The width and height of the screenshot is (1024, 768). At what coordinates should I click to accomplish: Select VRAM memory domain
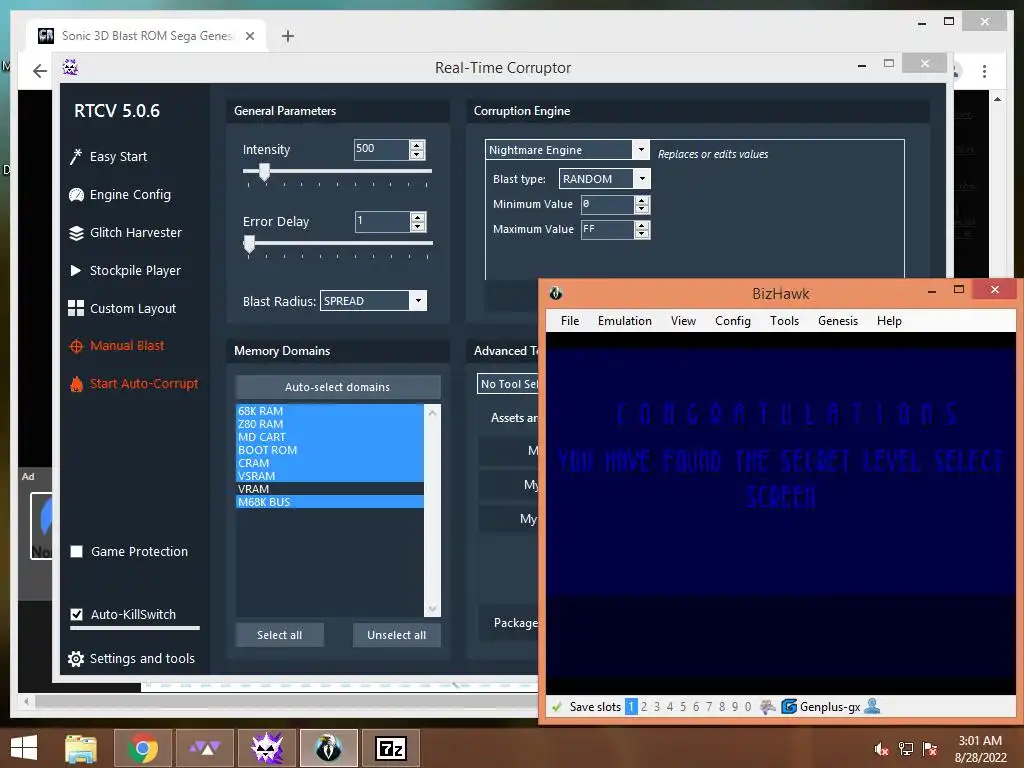(330, 489)
